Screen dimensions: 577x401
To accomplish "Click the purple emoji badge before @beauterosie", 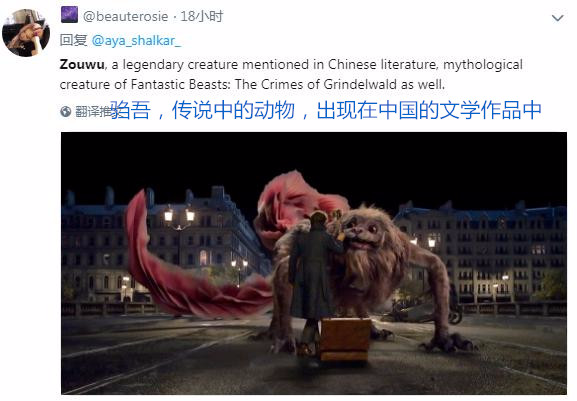I will [69, 15].
